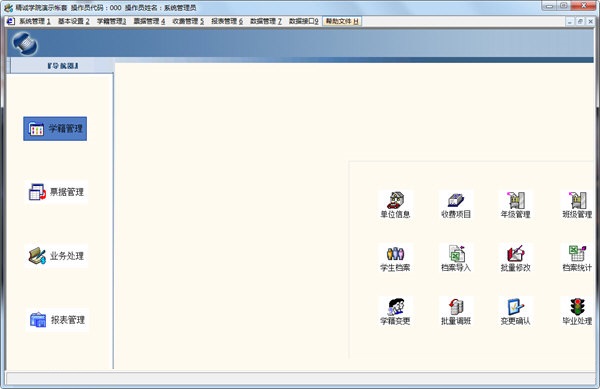Select the 票据管理 navigation button
Viewport: 600px width, 389px height.
tap(57, 192)
